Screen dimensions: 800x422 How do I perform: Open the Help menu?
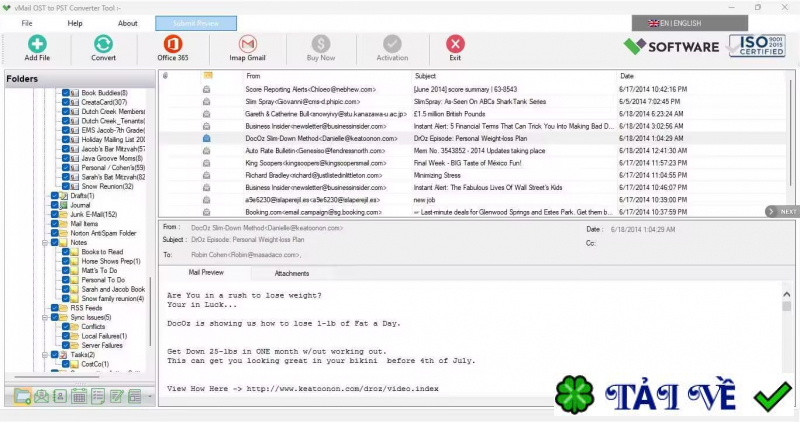pos(75,23)
